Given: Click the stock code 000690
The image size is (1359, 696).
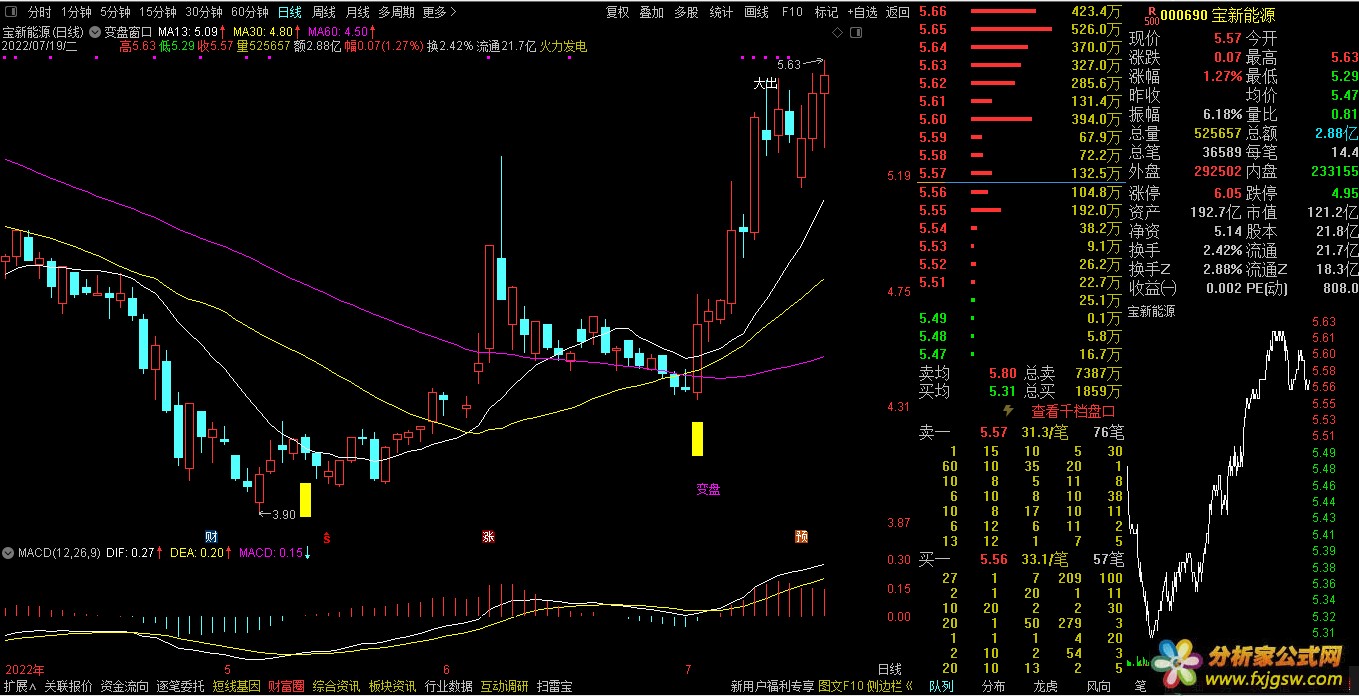Looking at the screenshot, I should coord(1185,15).
